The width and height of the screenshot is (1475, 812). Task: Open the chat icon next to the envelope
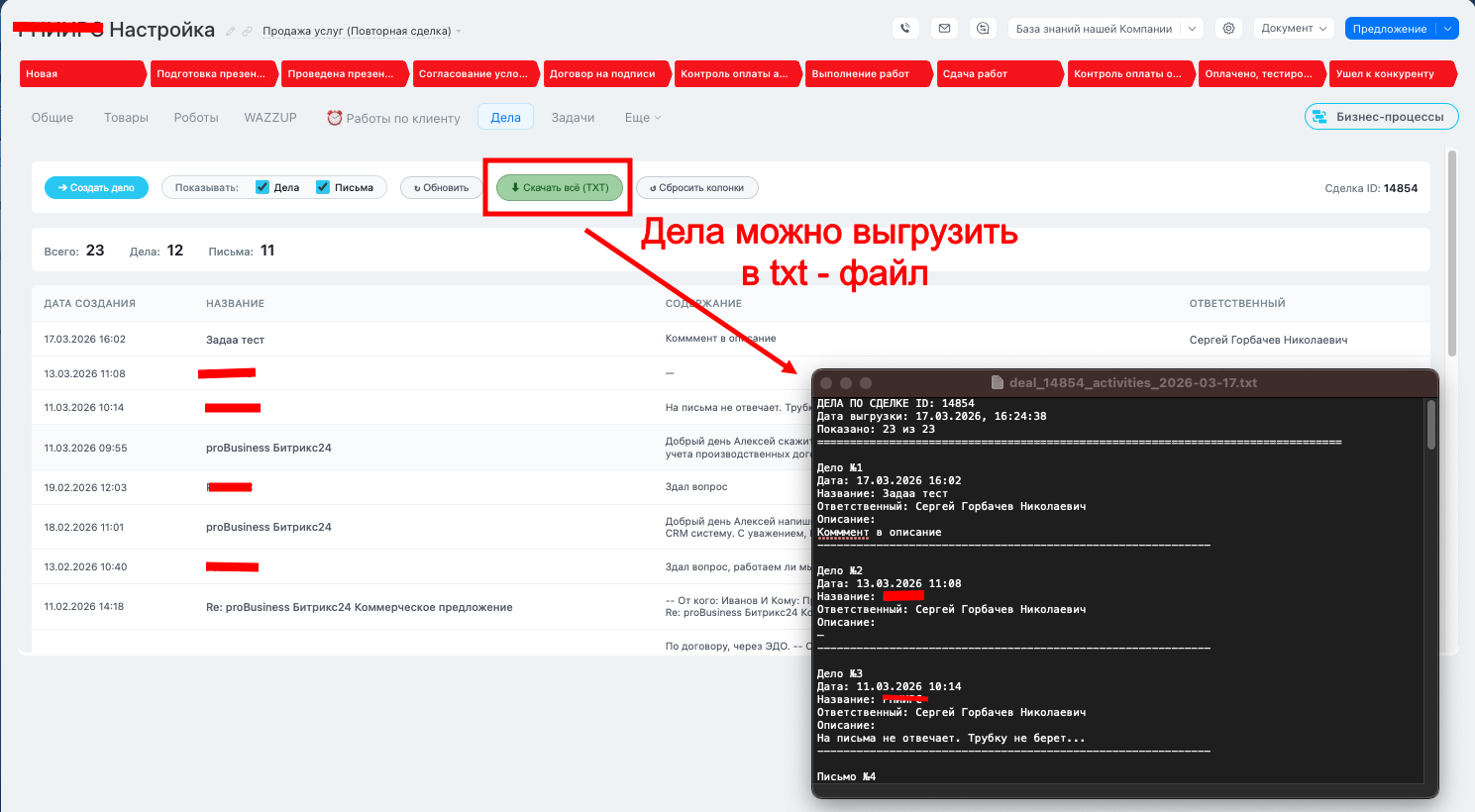982,29
